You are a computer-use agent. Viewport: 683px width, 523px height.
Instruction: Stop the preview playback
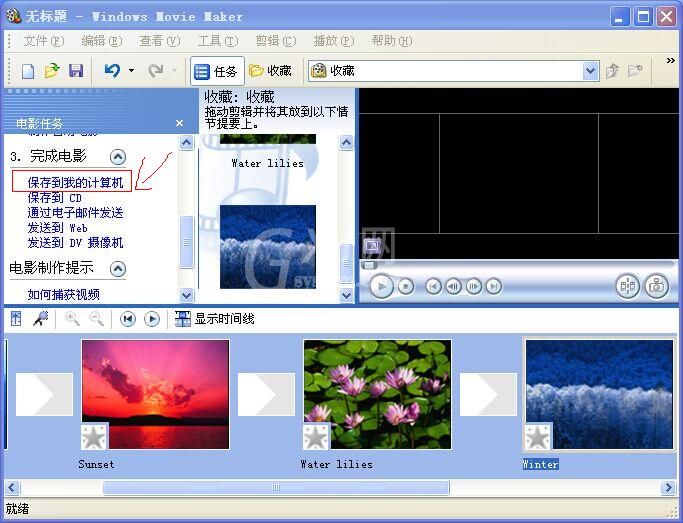406,287
